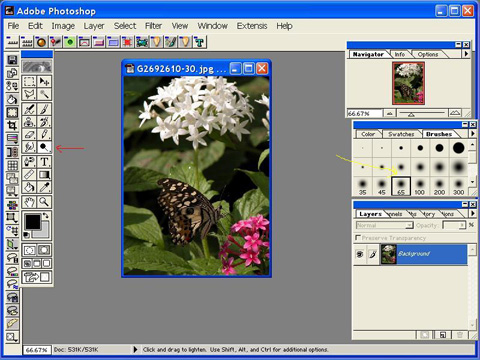Click the red square icon in top toolbar
The height and width of the screenshot is (360, 480).
coord(127,42)
